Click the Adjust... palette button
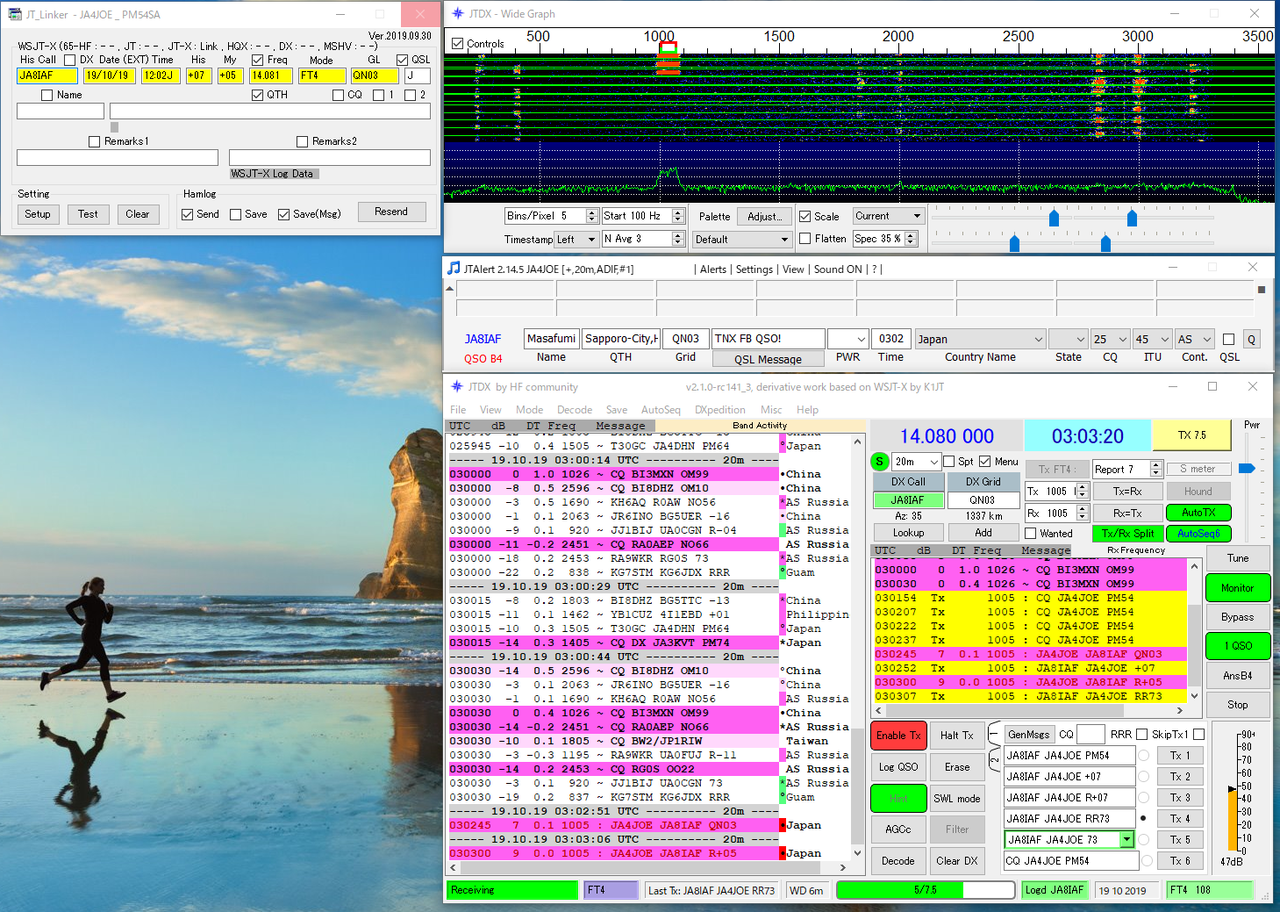The image size is (1280, 912). tap(764, 216)
